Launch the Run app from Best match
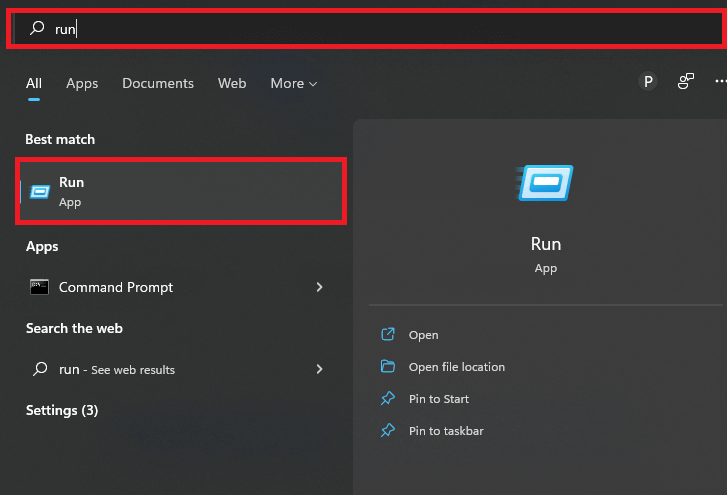Screen dimensions: 727x495 point(180,191)
